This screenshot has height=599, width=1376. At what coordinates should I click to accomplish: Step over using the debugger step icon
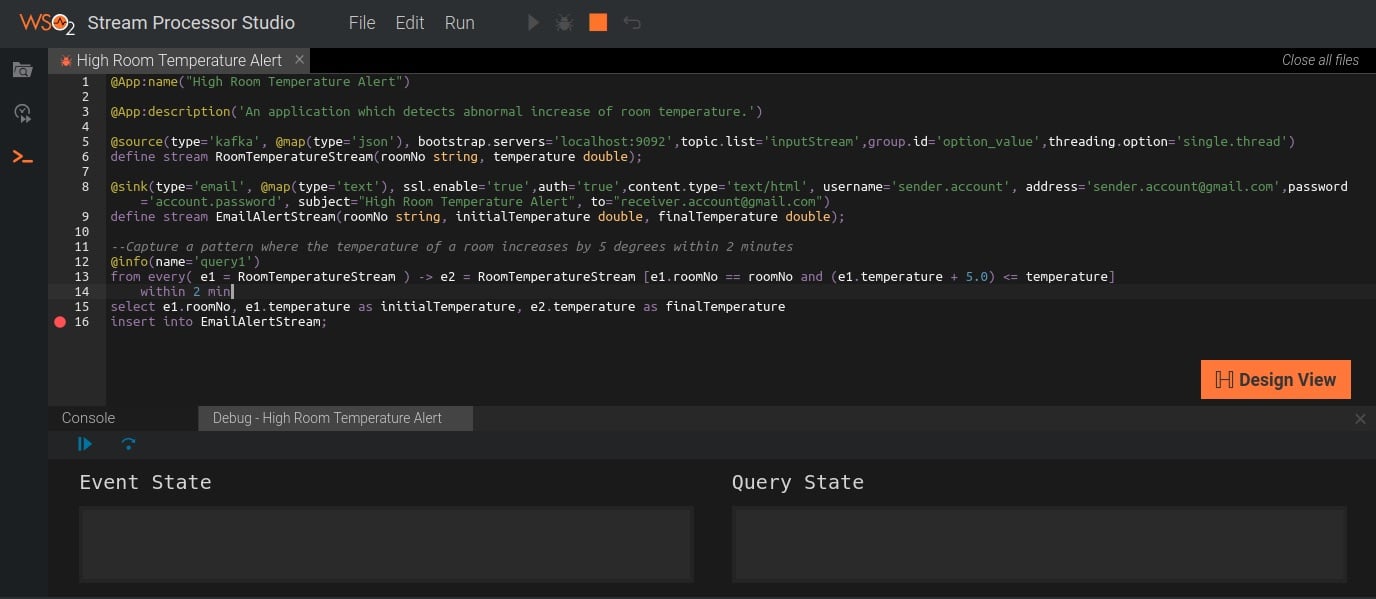(x=128, y=444)
